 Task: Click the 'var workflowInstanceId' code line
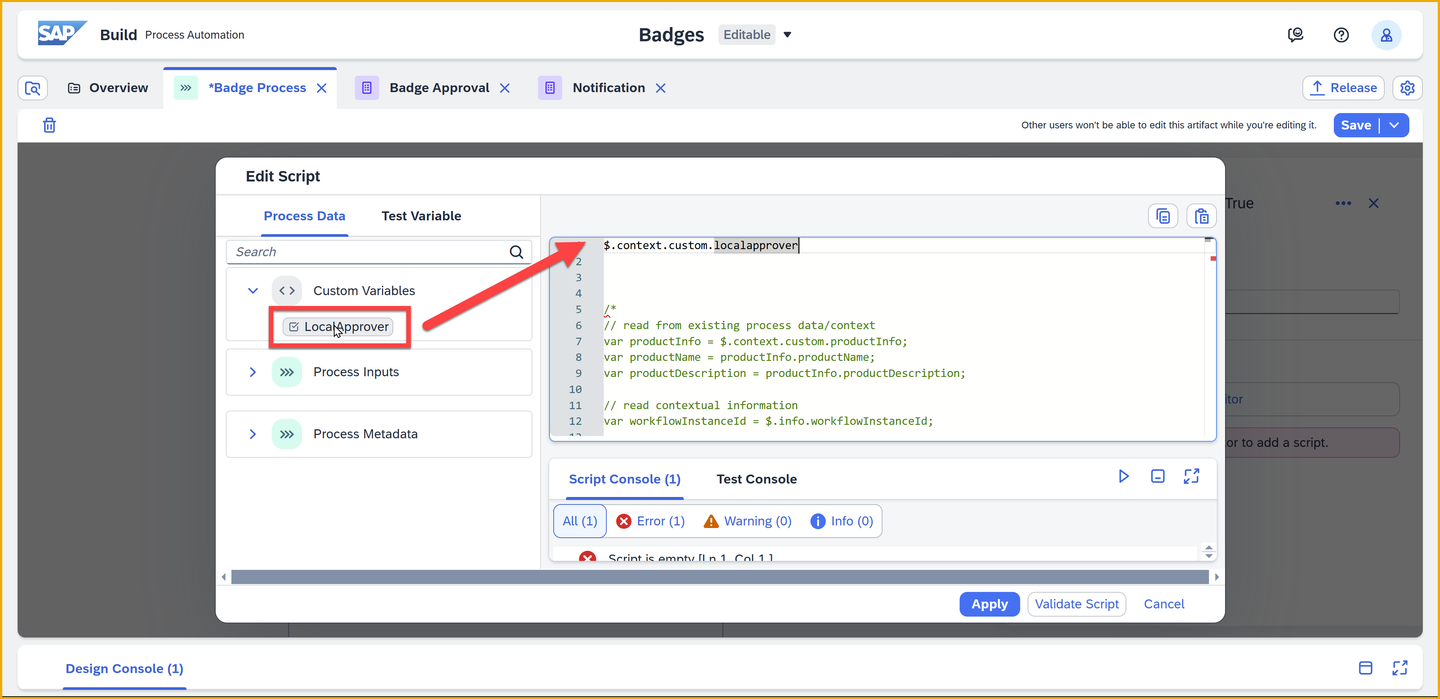pos(768,421)
